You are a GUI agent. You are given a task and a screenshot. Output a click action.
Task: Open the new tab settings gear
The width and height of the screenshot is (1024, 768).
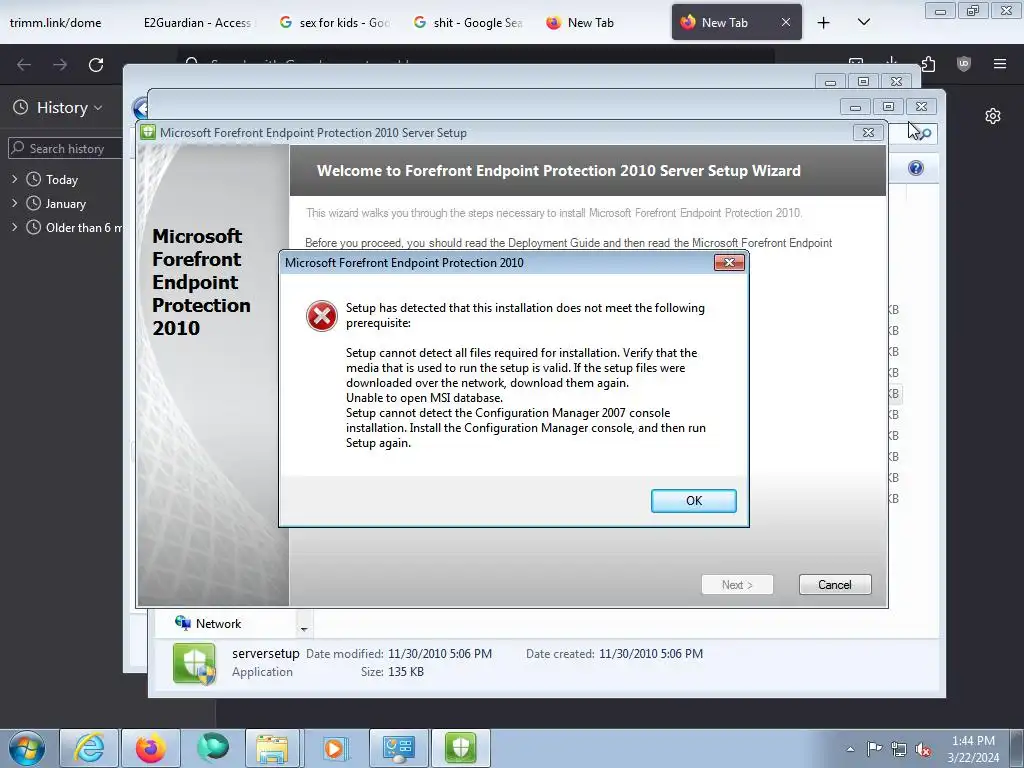993,116
